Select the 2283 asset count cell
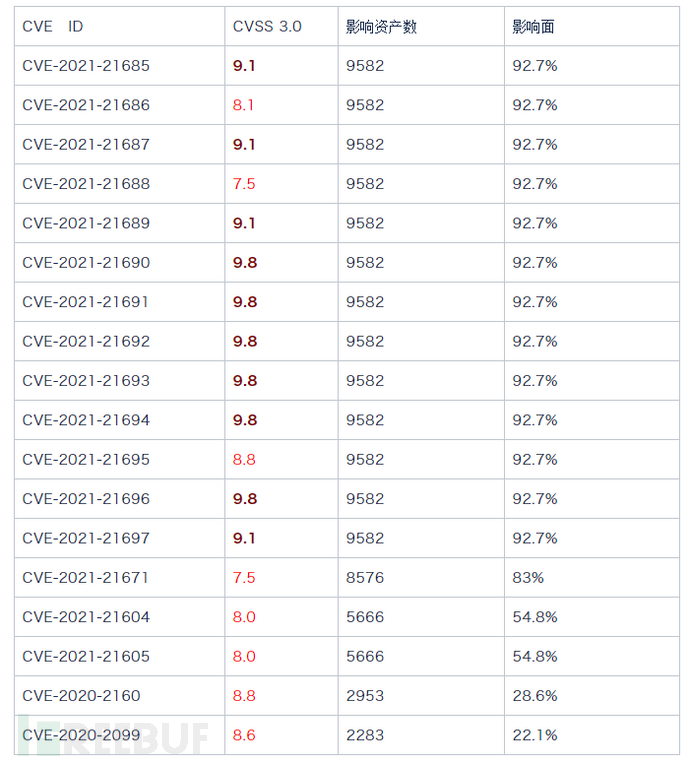 [x=365, y=735]
